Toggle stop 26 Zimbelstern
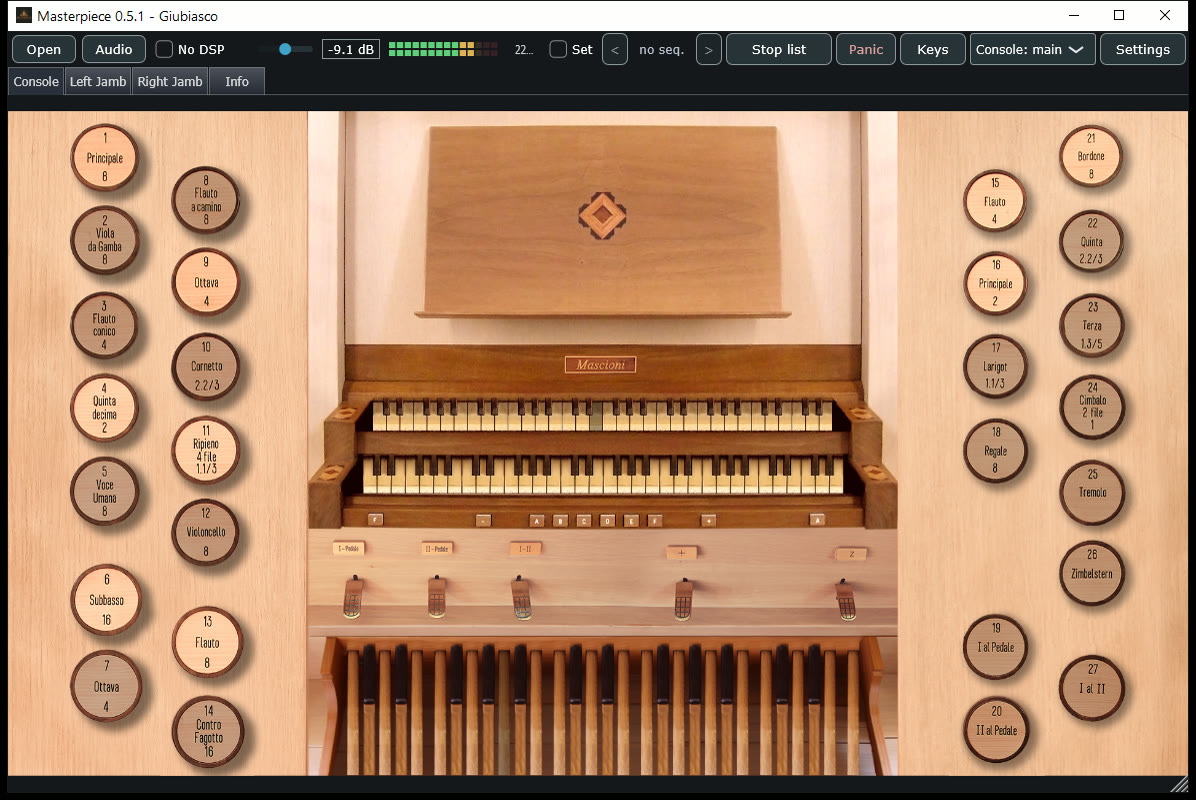The height and width of the screenshot is (800, 1196). click(x=1092, y=573)
